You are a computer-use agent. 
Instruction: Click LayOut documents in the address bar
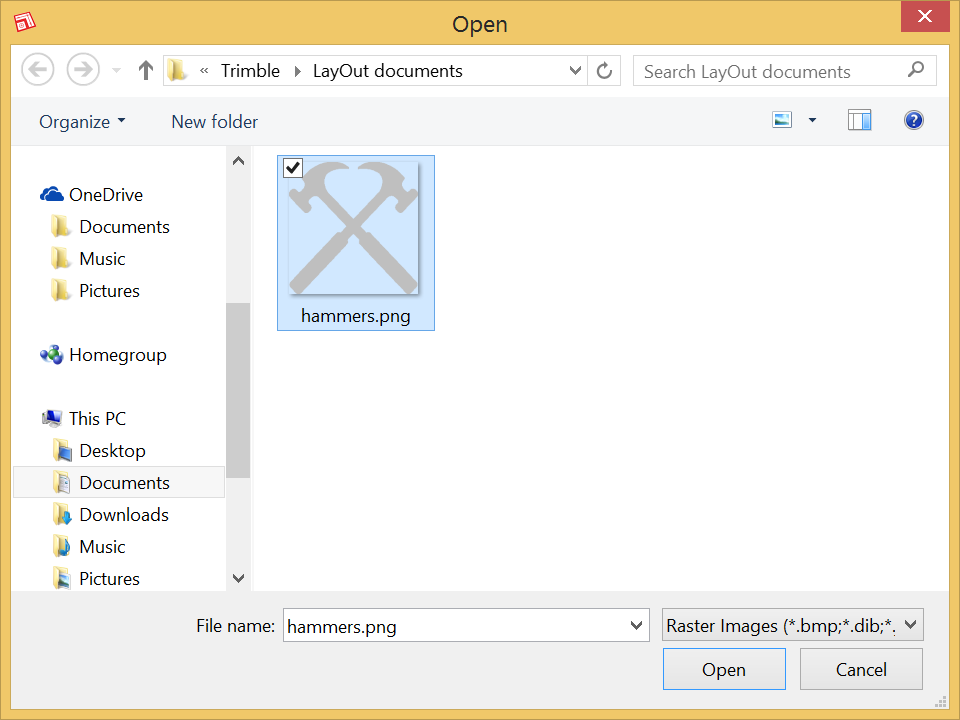point(387,71)
